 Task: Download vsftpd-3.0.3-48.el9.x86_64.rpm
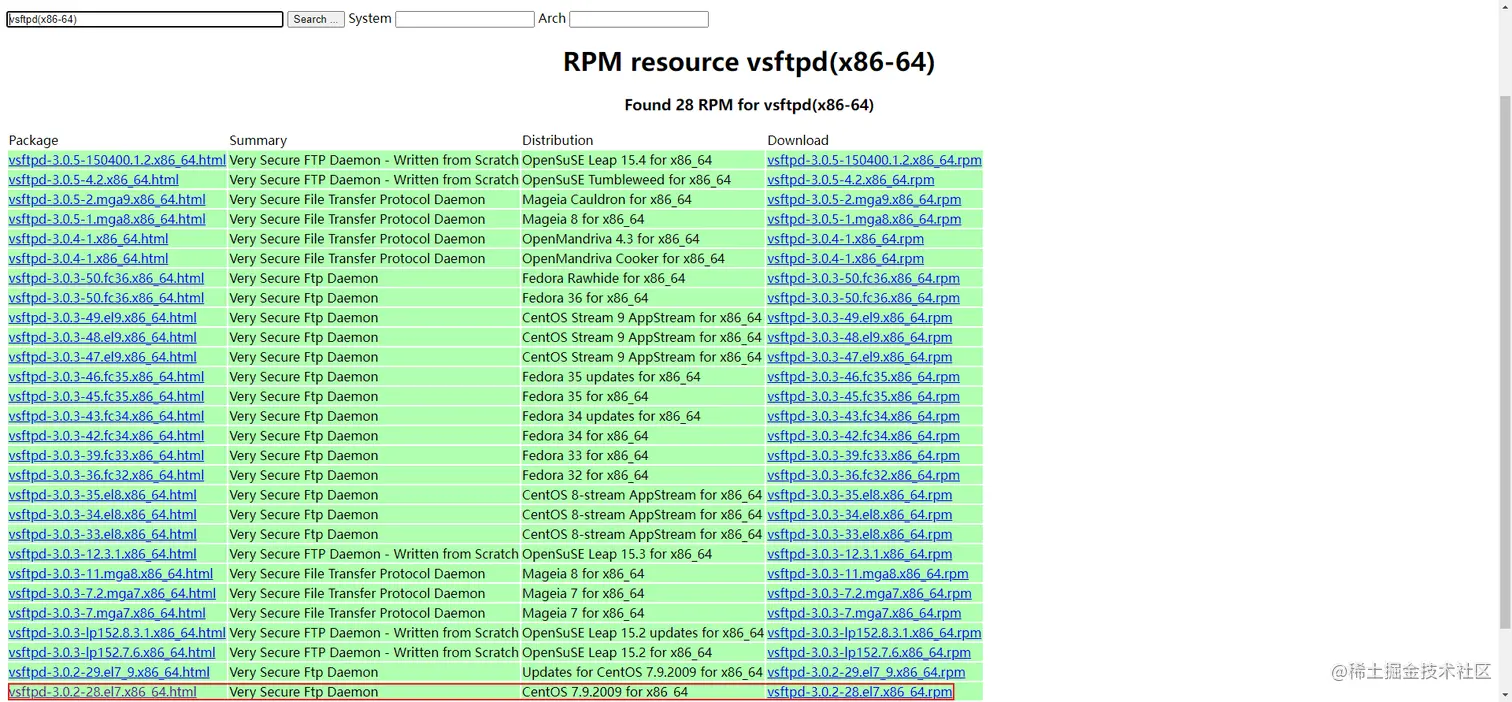point(859,337)
